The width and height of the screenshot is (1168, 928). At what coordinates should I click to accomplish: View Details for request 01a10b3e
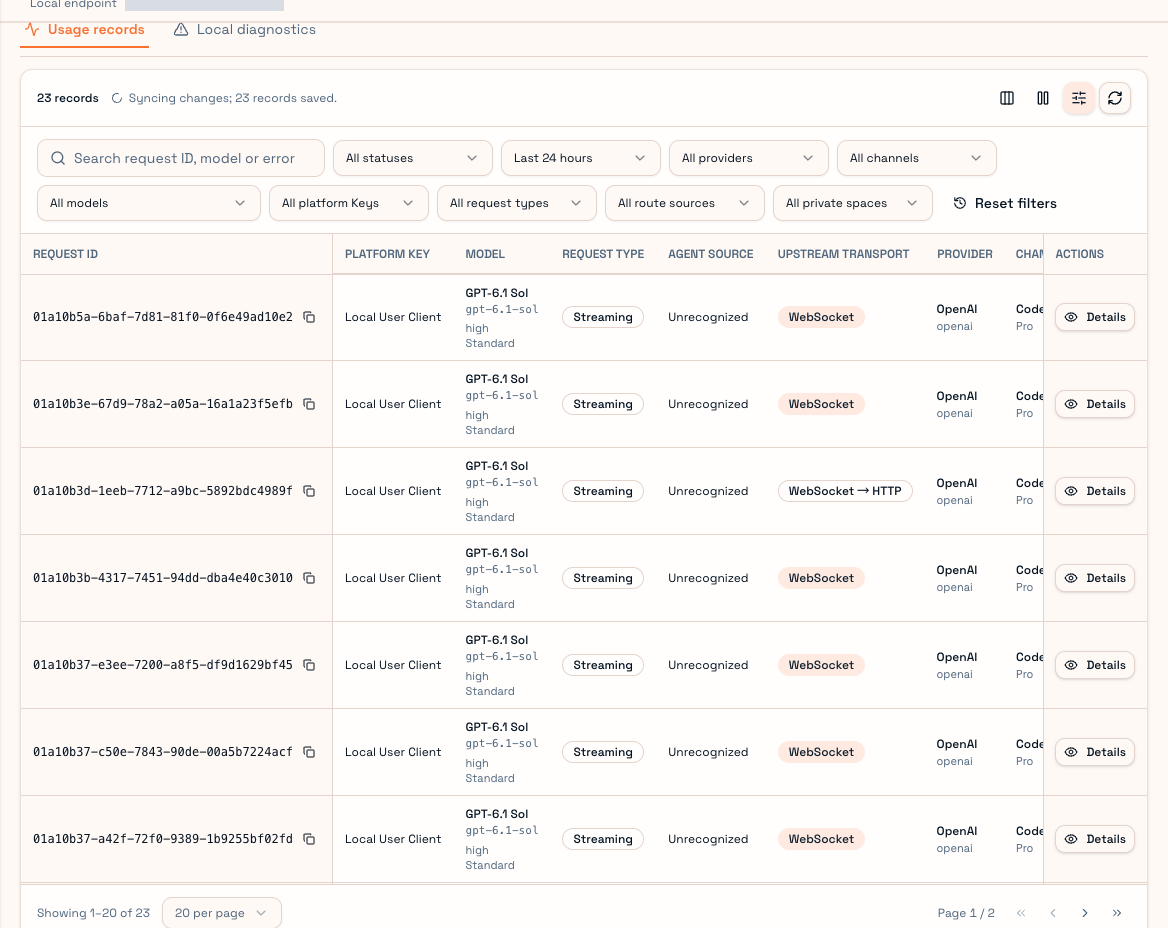(x=1095, y=404)
